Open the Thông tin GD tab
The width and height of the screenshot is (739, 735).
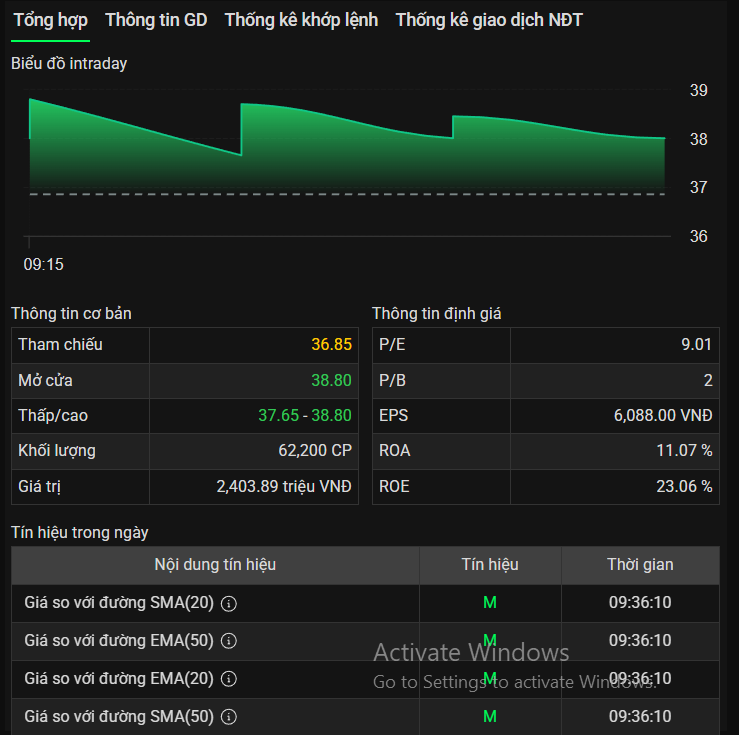[x=156, y=20]
